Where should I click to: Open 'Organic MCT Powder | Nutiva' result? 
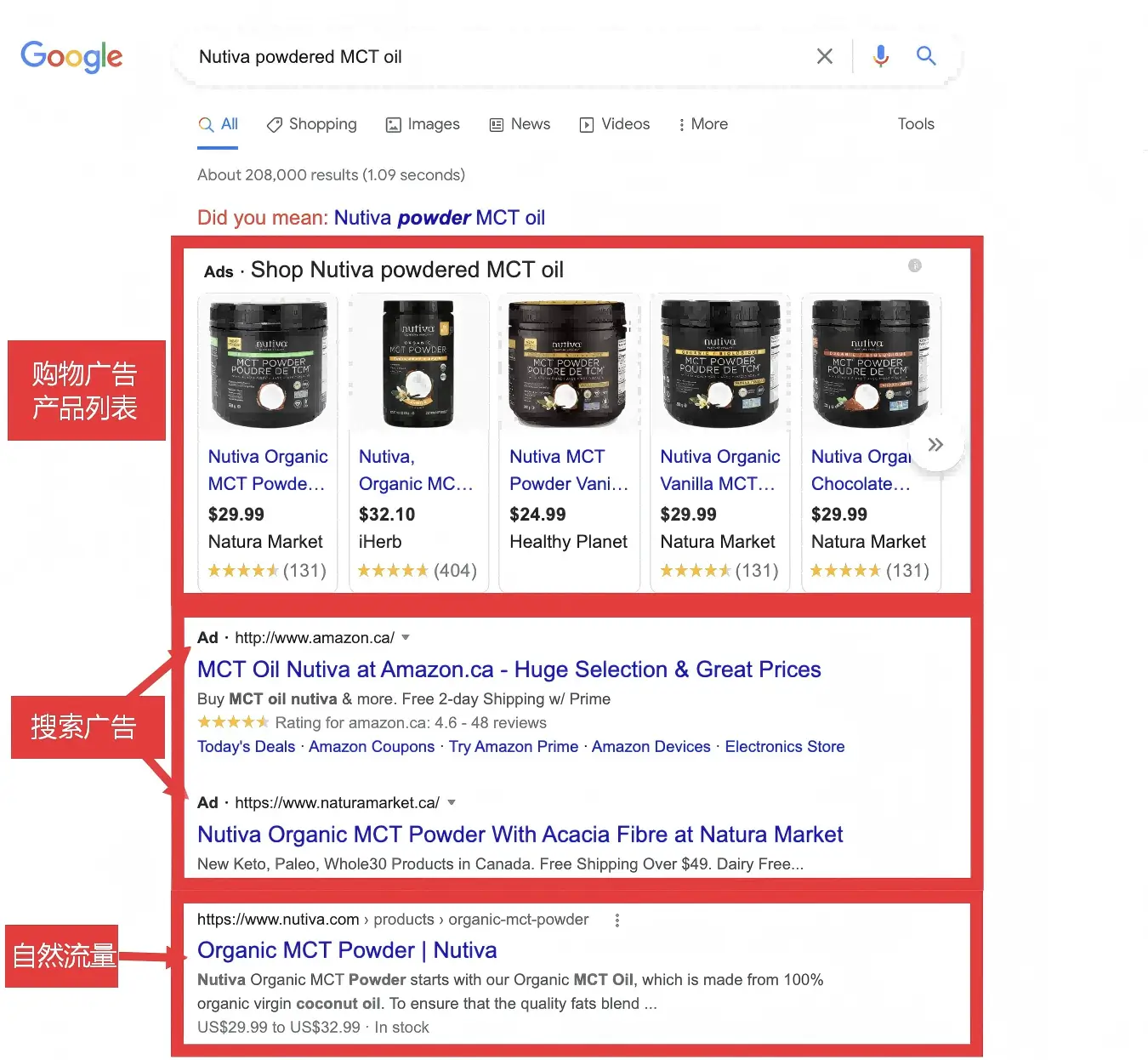click(347, 950)
